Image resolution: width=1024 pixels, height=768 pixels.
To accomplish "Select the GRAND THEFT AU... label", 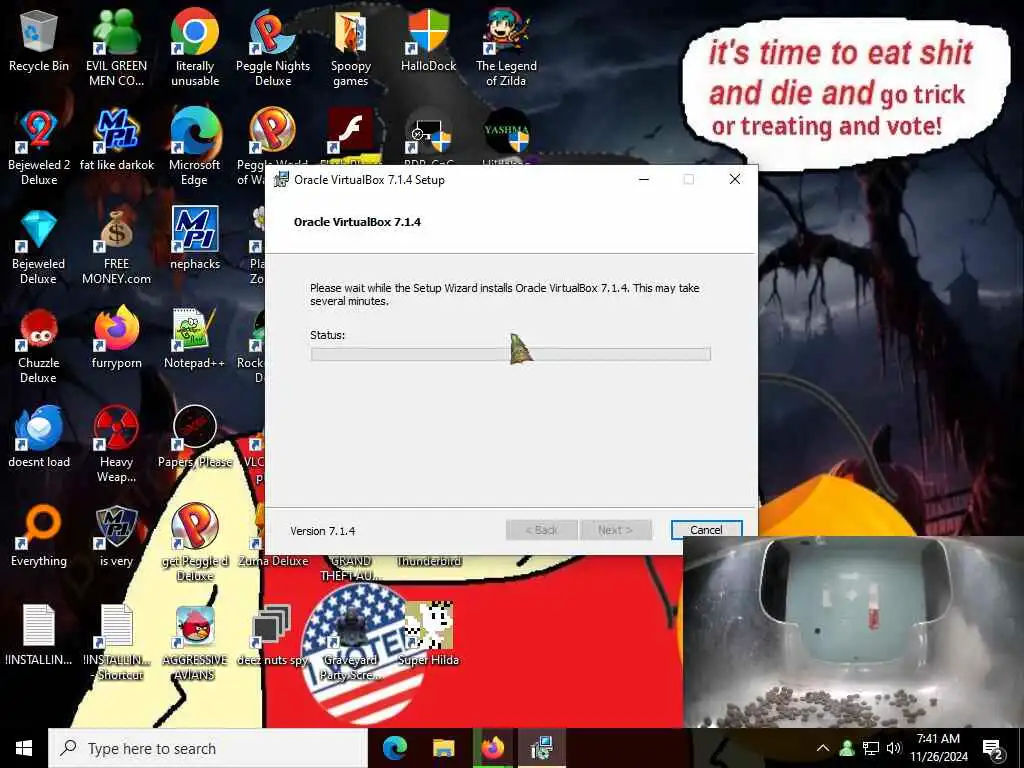I will click(x=351, y=568).
